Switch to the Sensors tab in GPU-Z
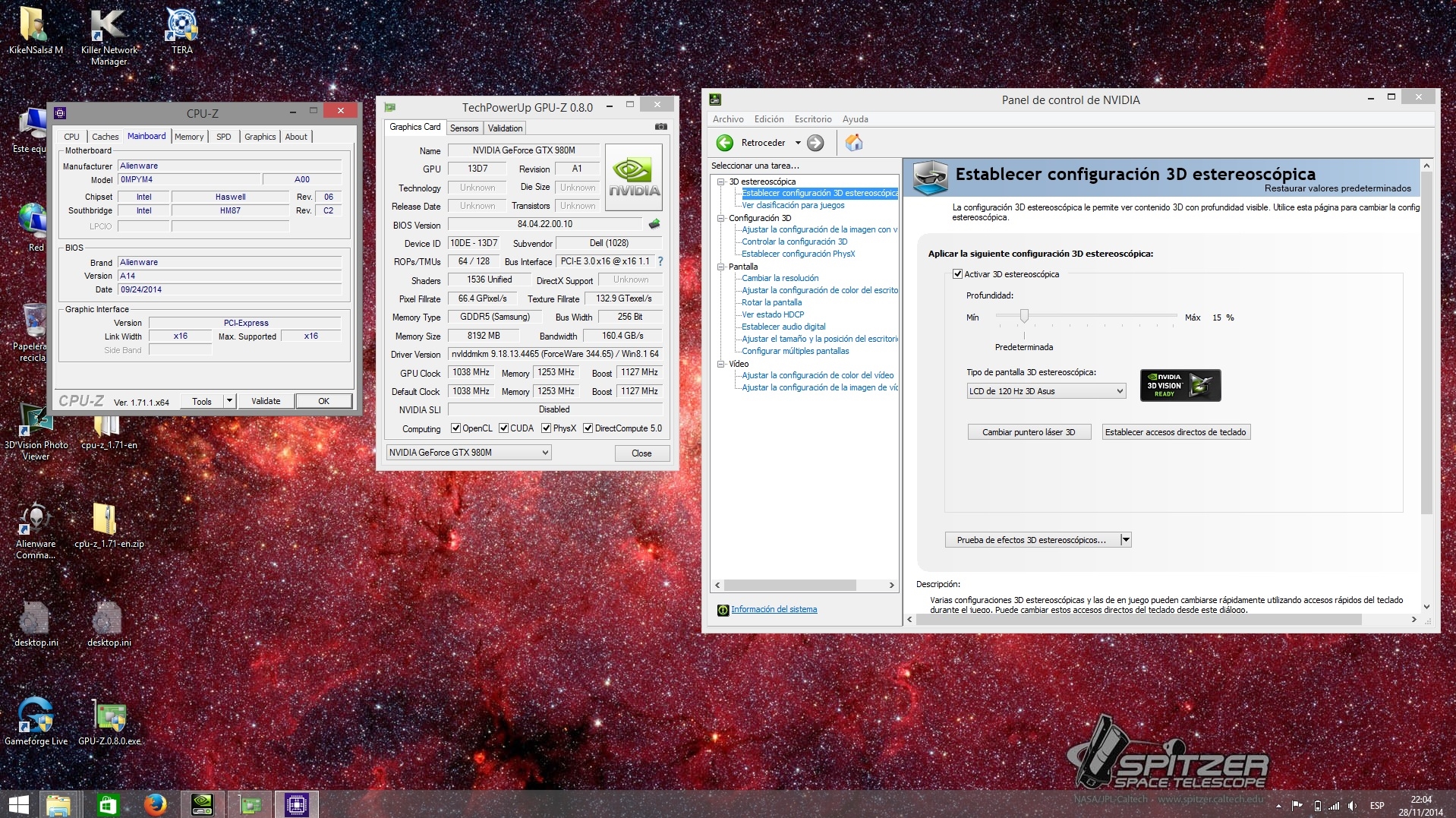Screen dimensions: 1456x818 tap(464, 128)
